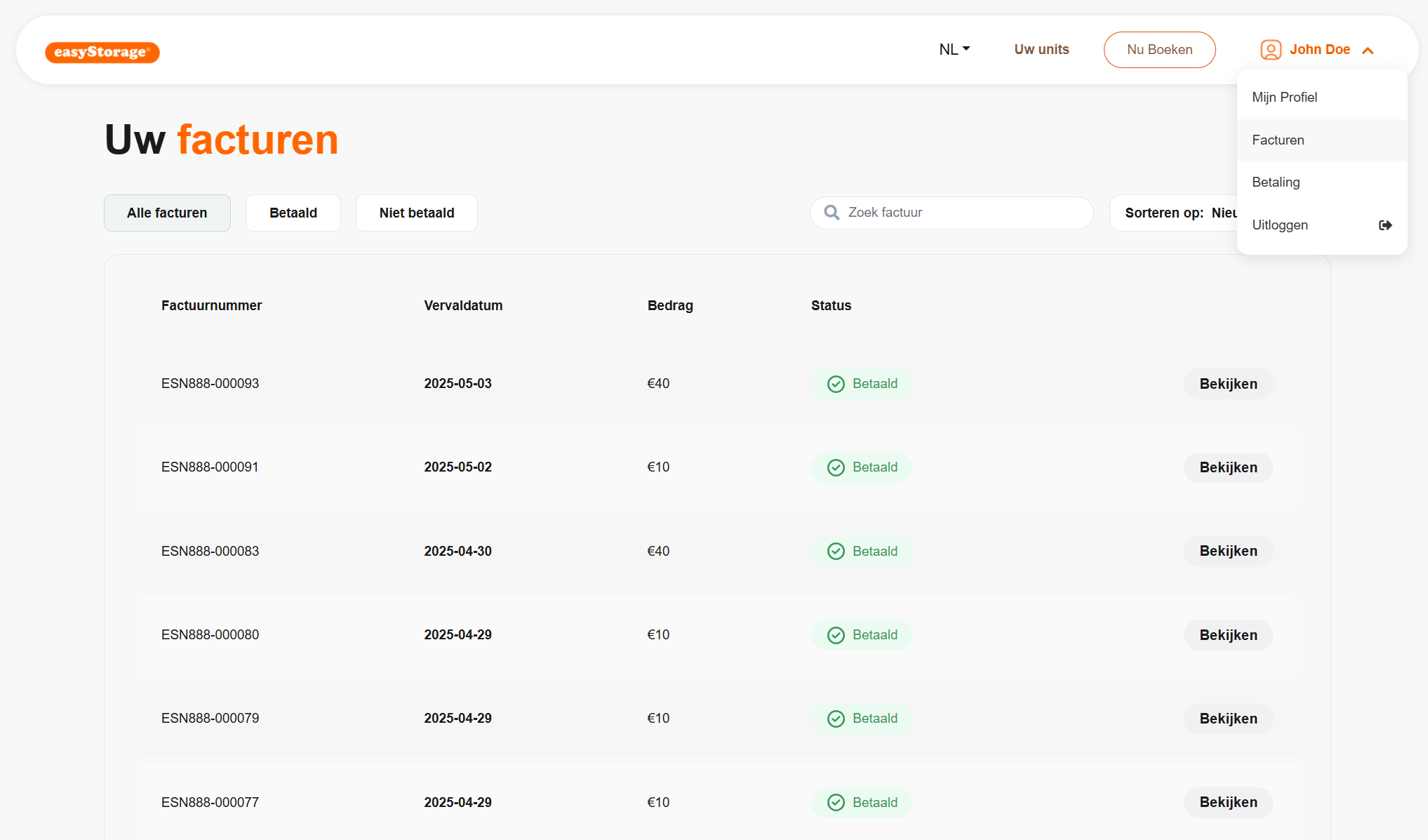Click the easyStorage logo
The image size is (1428, 840).
coord(102,52)
